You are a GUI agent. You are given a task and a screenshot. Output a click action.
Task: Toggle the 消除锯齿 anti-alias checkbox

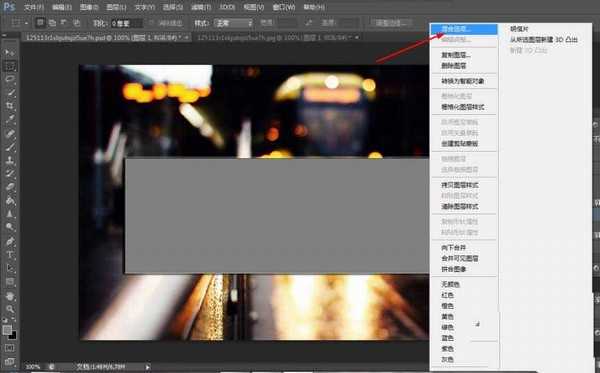click(152, 23)
